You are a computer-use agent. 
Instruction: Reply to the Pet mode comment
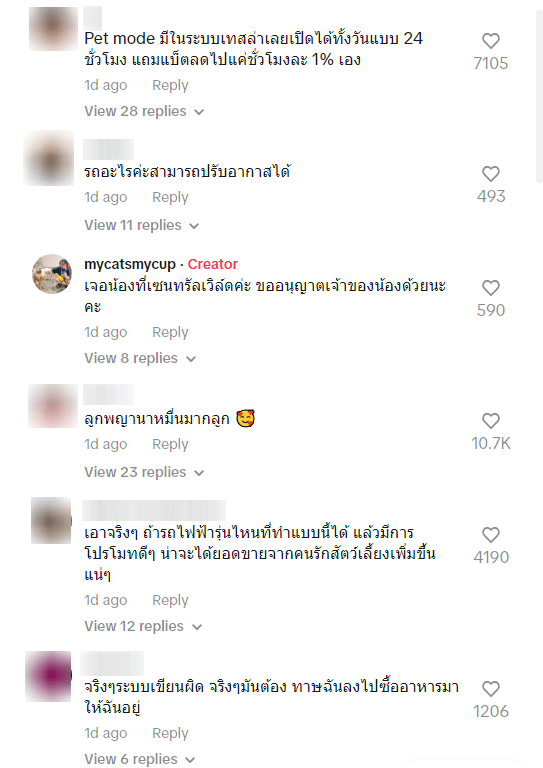click(x=170, y=85)
